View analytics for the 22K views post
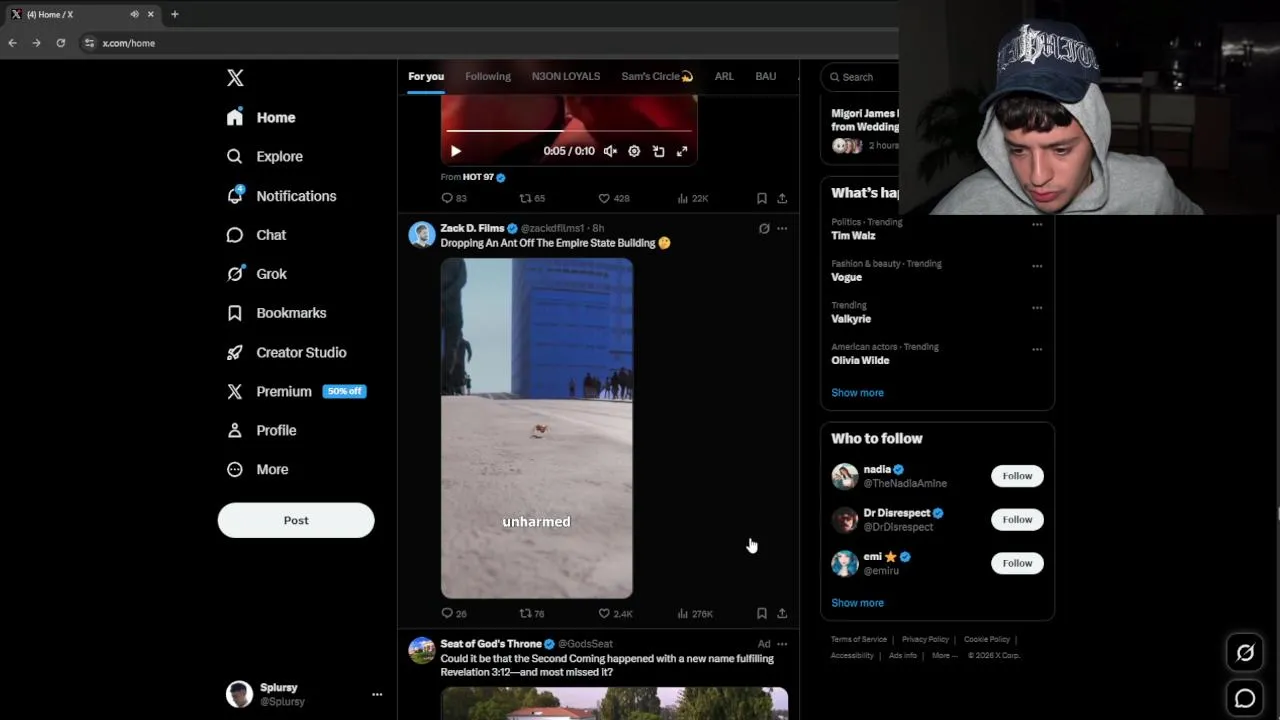The image size is (1280, 720). click(692, 198)
